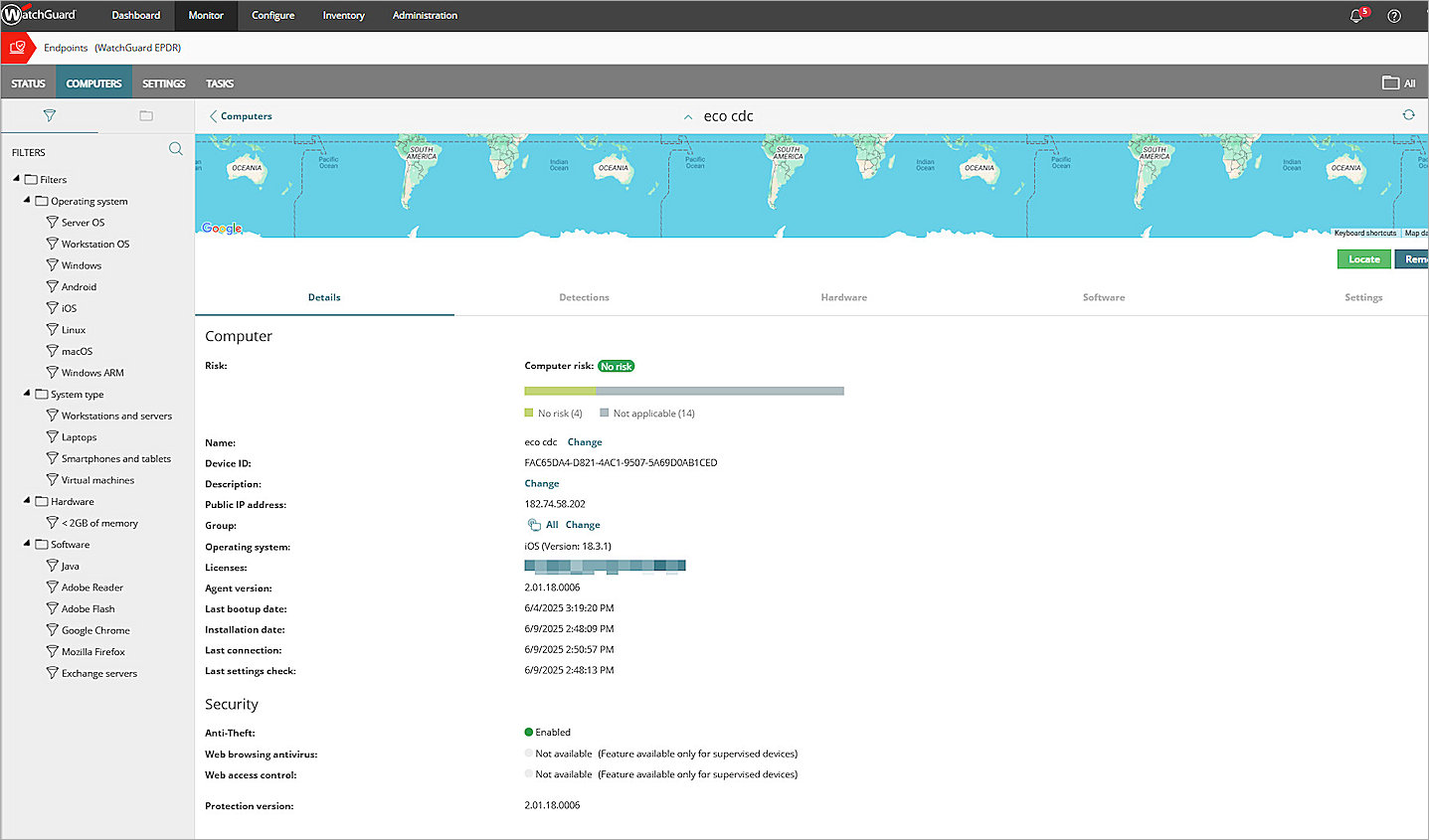Image resolution: width=1429 pixels, height=840 pixels.
Task: Open the Monitor menu
Action: pyautogui.click(x=206, y=15)
